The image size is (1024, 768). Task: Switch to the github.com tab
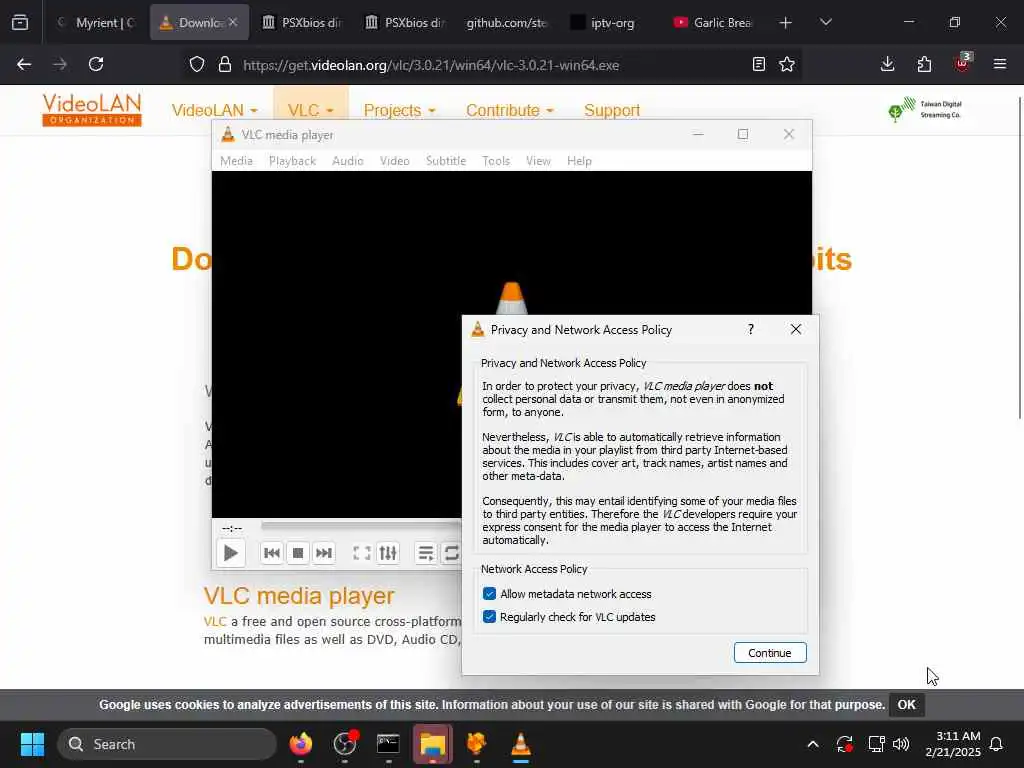click(x=507, y=22)
